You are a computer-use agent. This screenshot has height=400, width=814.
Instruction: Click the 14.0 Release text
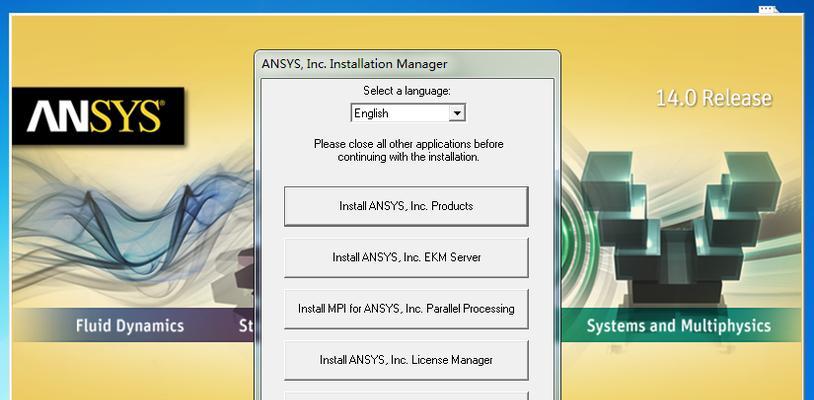pyautogui.click(x=714, y=98)
